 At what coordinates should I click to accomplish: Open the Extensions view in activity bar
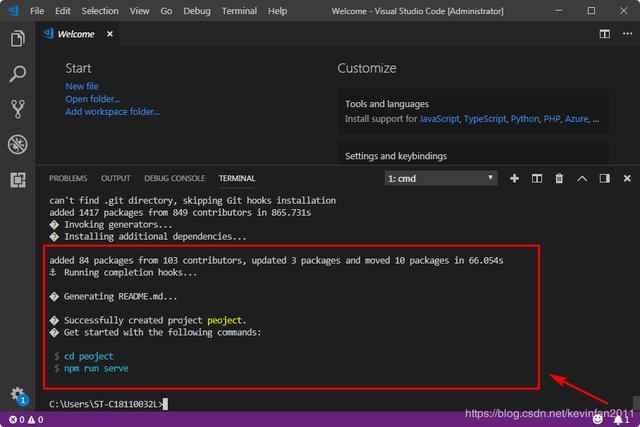pyautogui.click(x=18, y=180)
